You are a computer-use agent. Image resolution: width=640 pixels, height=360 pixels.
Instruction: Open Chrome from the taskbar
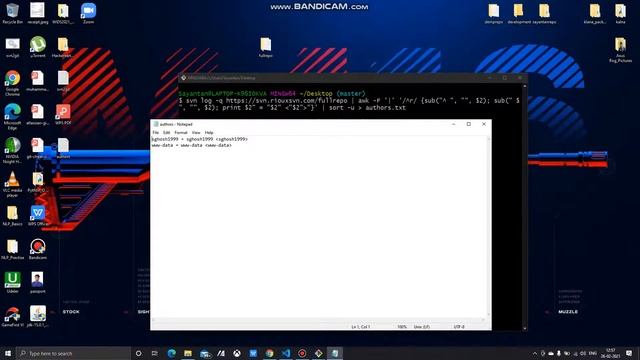(x=269, y=353)
